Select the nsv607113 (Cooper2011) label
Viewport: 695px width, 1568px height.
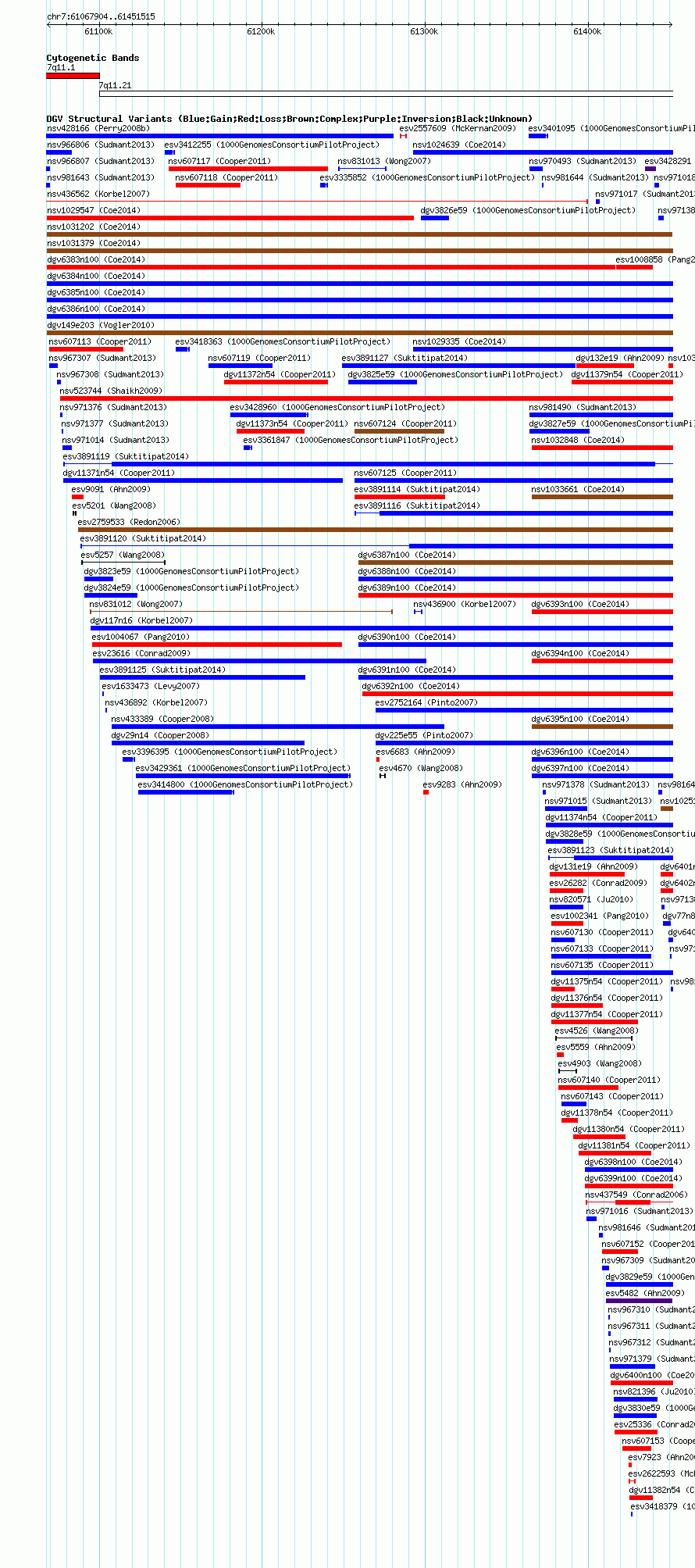(x=100, y=341)
